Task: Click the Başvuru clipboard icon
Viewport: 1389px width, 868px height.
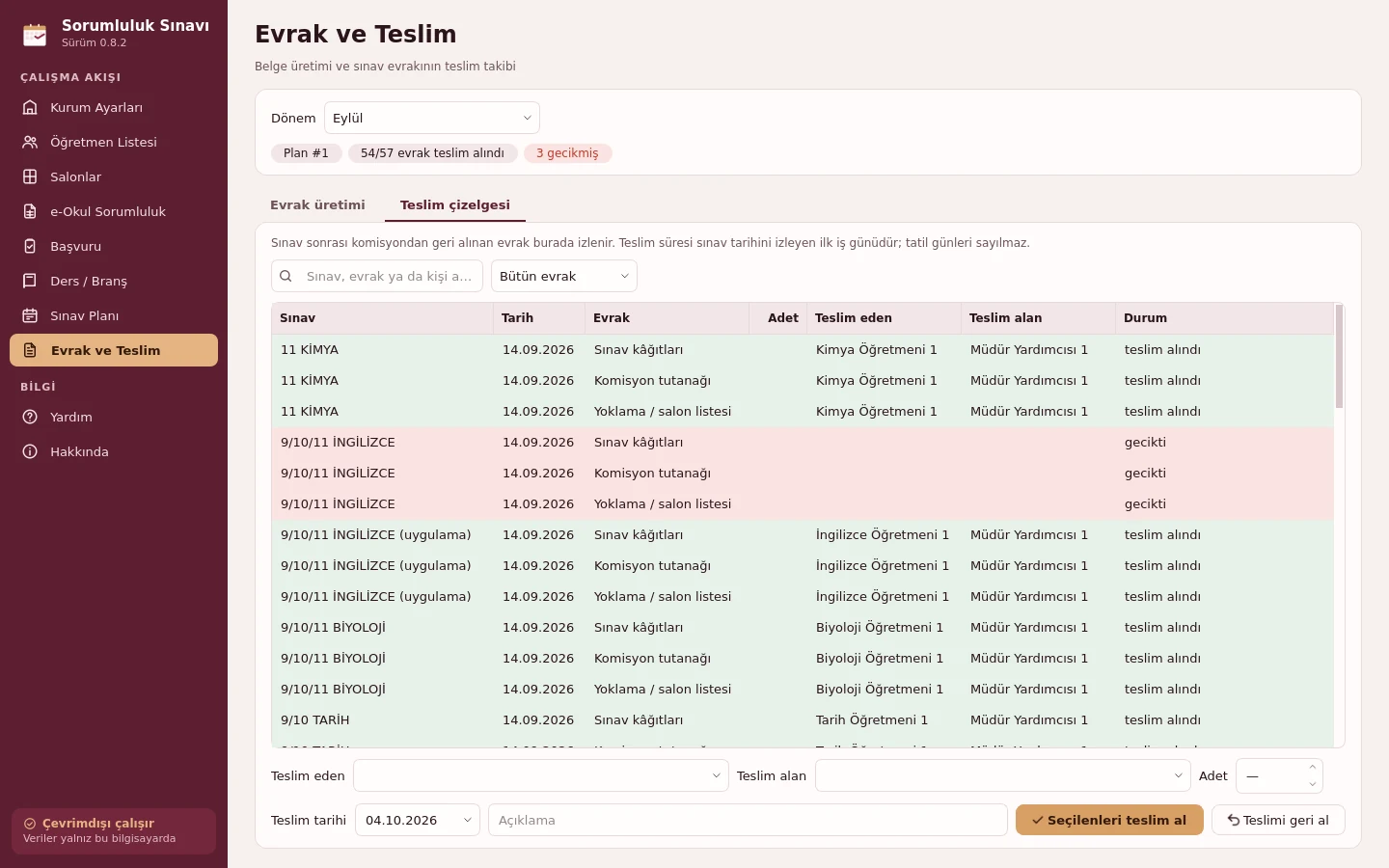Action: pos(30,246)
